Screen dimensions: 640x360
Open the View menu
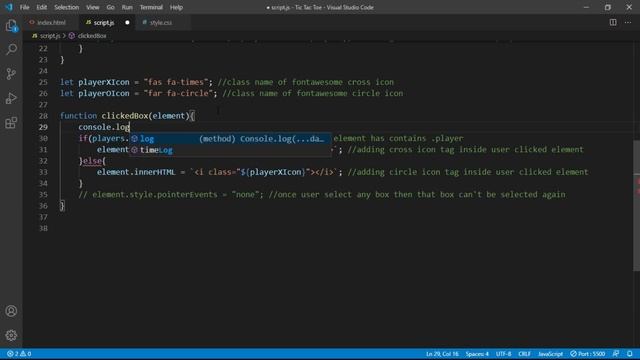(x=93, y=7)
